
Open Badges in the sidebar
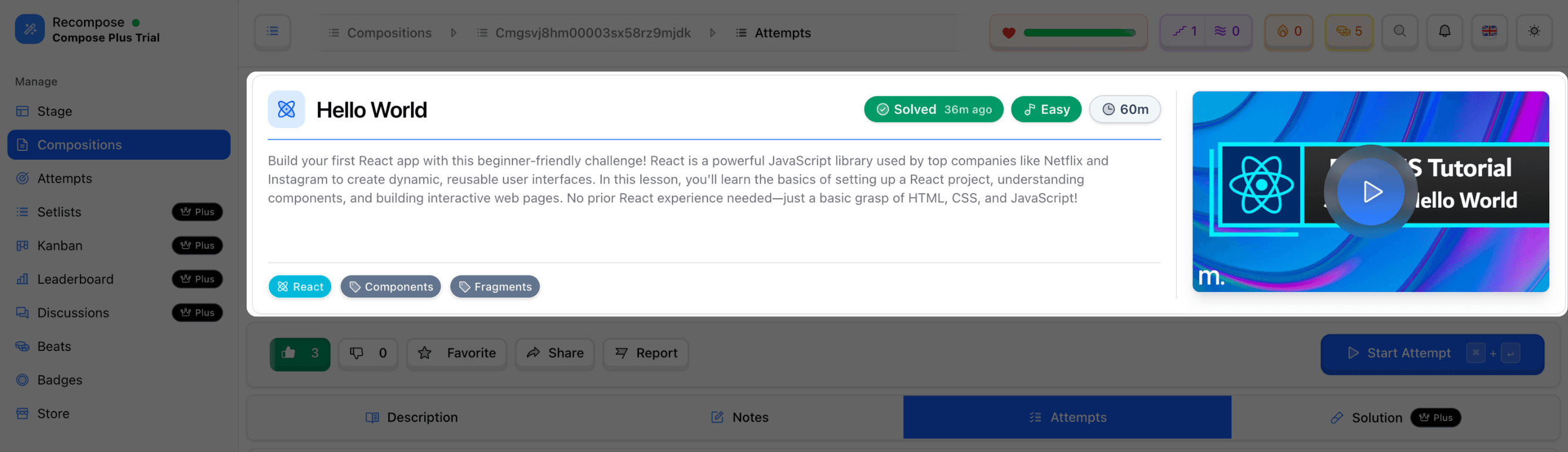60,380
